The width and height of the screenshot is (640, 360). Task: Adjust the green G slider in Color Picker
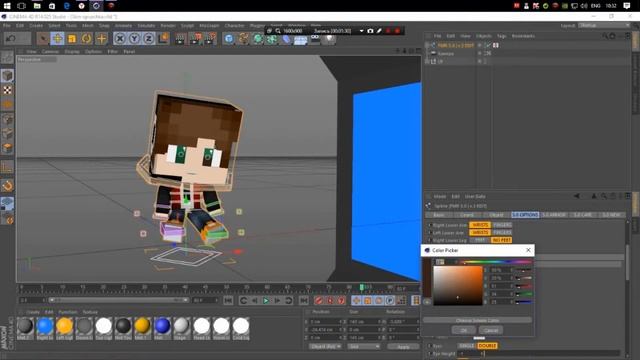pos(524,294)
